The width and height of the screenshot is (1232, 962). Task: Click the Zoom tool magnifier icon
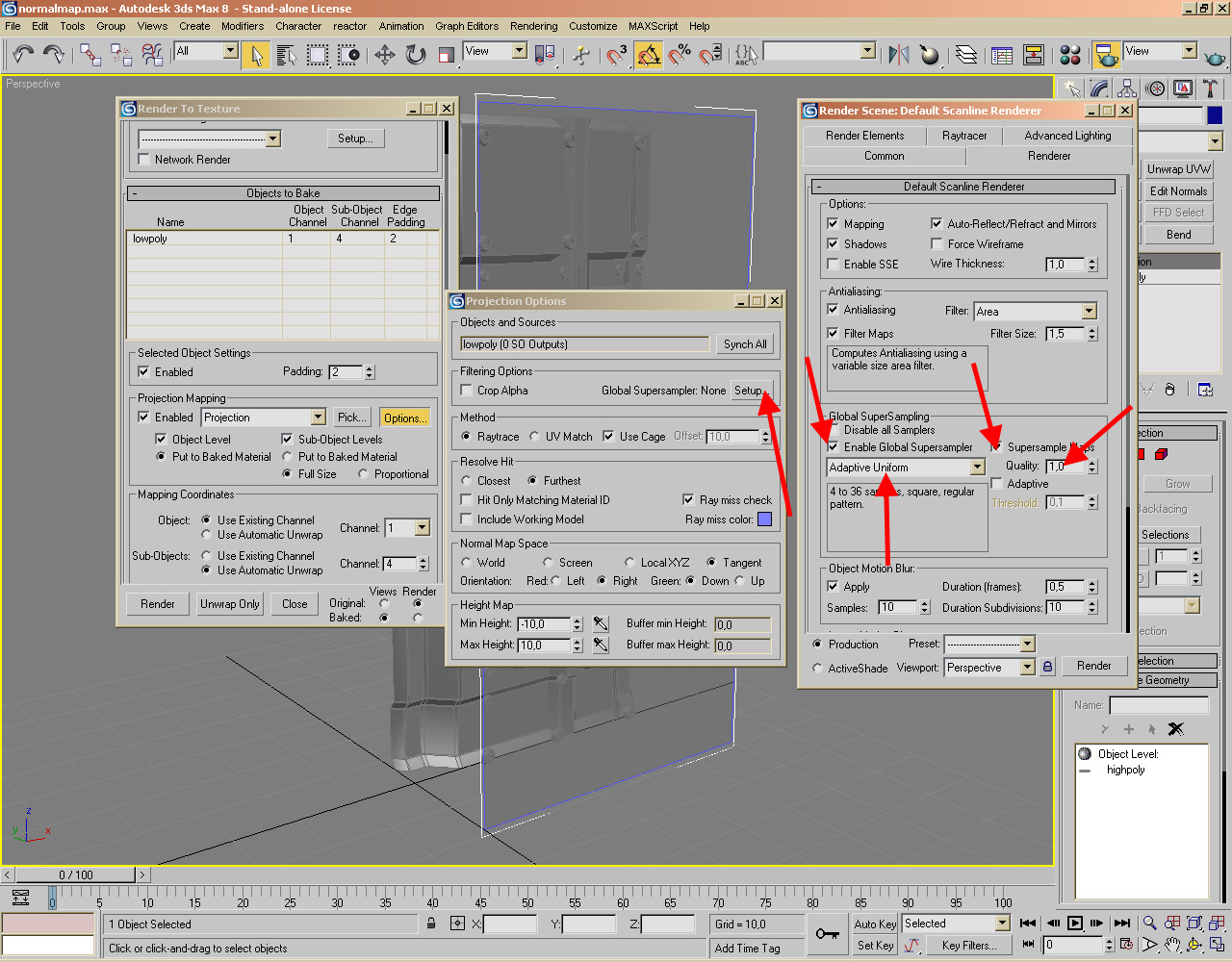(x=1148, y=924)
